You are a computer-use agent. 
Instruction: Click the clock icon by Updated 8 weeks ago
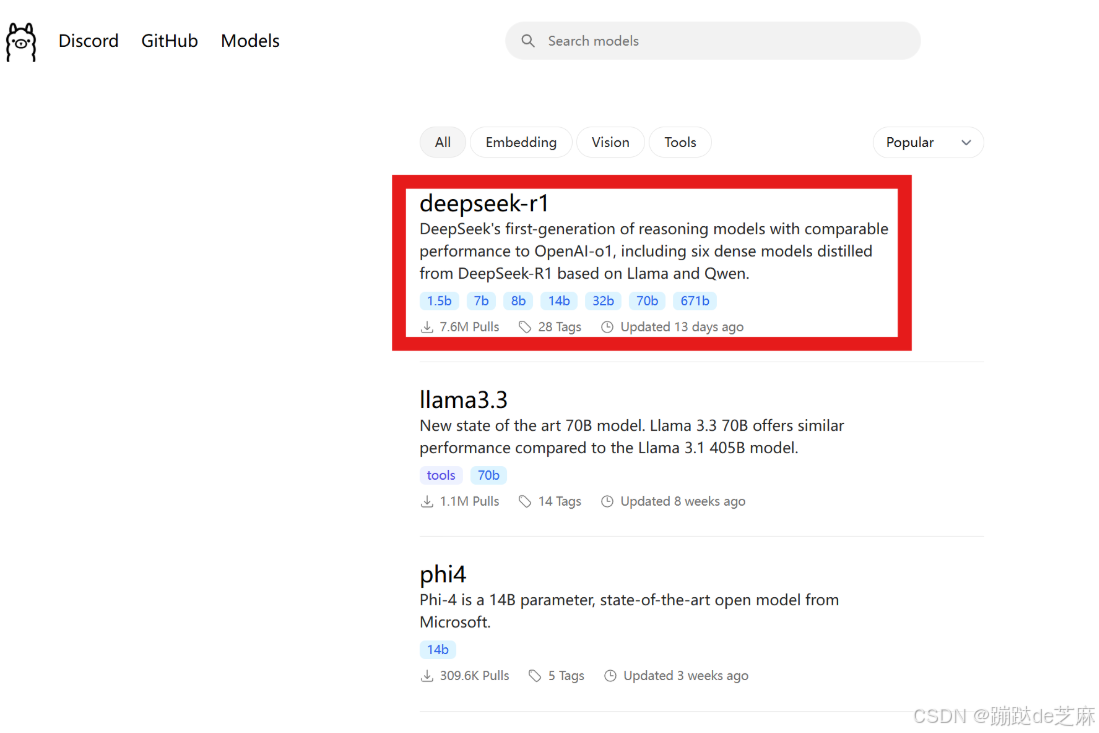tap(607, 501)
